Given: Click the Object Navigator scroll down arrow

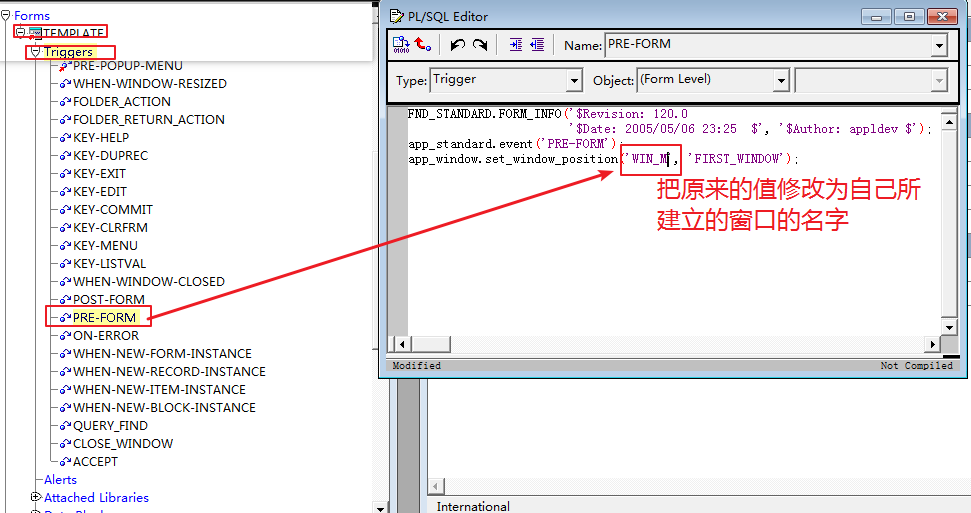Looking at the screenshot, I should click(x=379, y=507).
